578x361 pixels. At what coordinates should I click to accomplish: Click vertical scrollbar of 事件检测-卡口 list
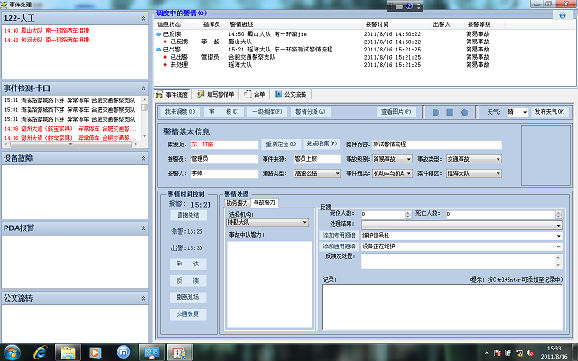[x=145, y=117]
